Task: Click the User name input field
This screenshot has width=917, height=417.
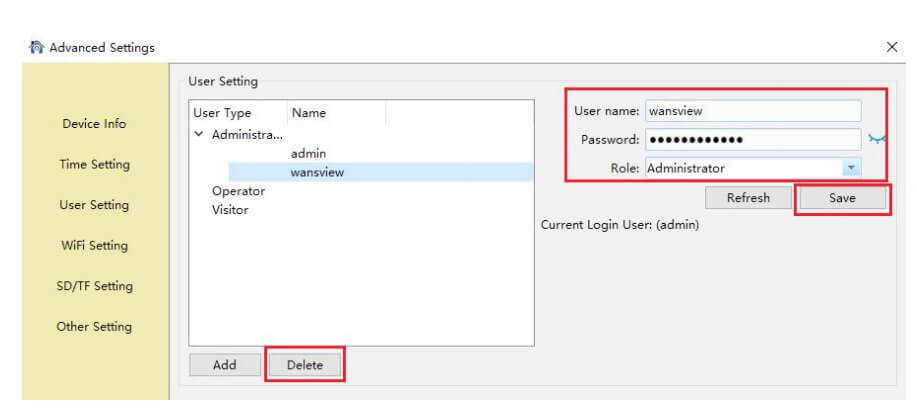Action: (753, 111)
